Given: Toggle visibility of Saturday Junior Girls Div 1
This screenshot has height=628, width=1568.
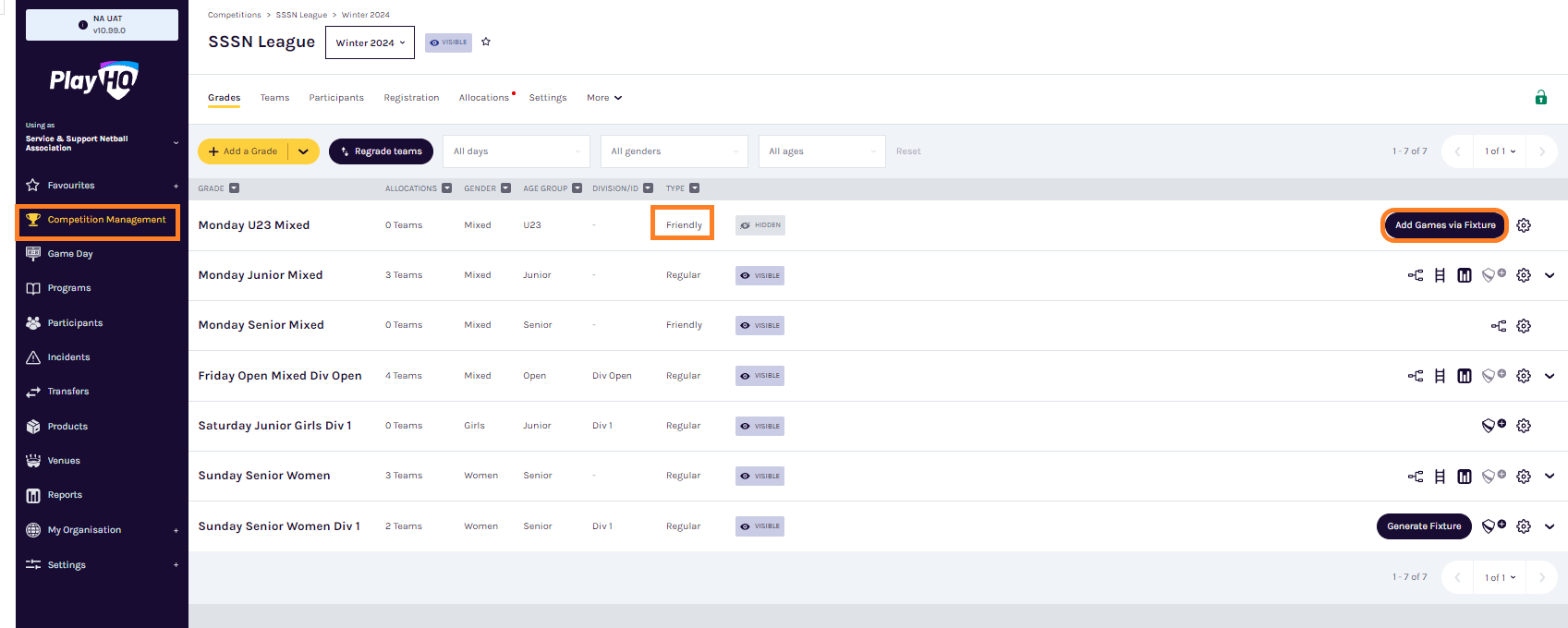Looking at the screenshot, I should [x=760, y=426].
